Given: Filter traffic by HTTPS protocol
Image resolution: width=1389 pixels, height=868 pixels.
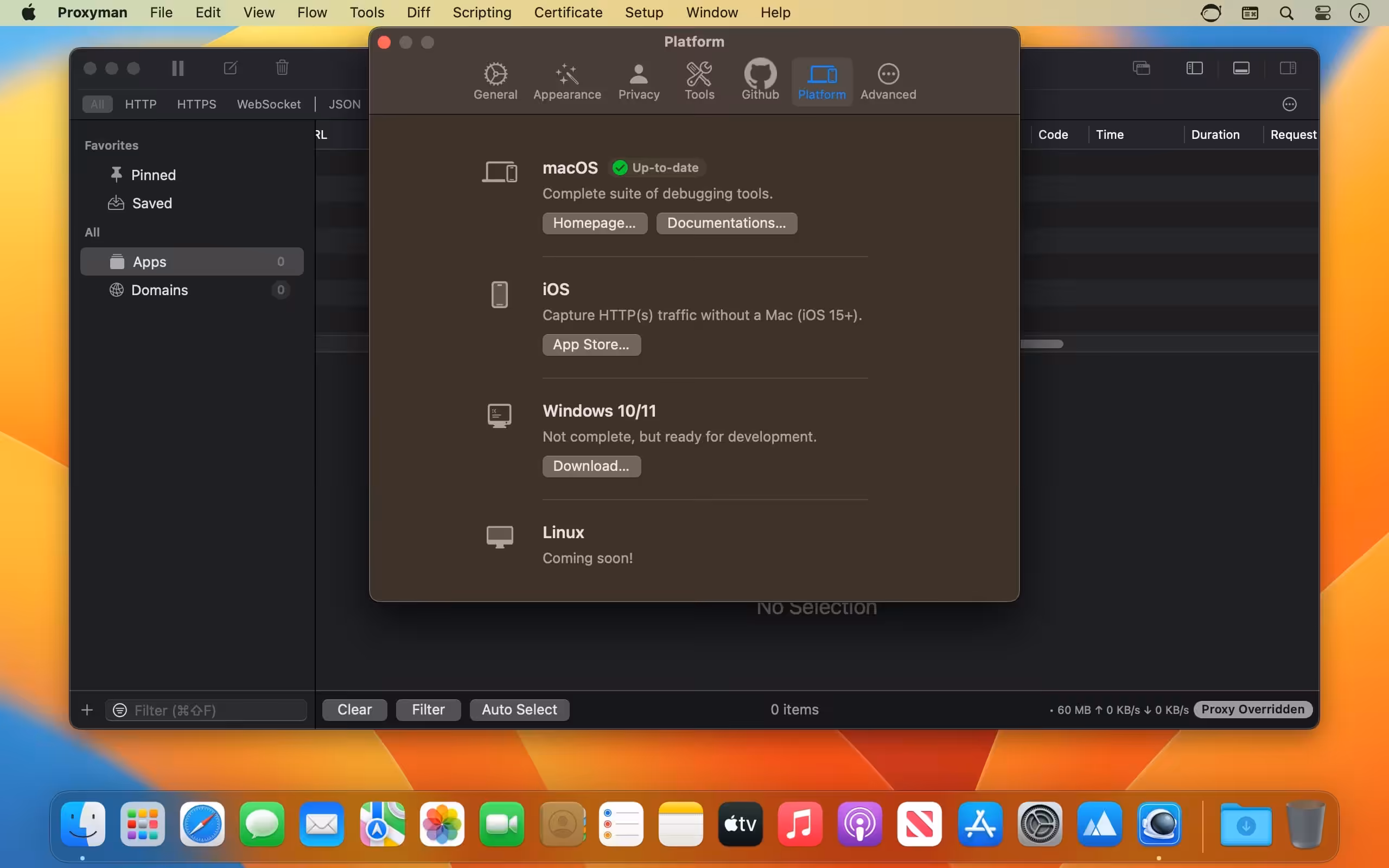Looking at the screenshot, I should 196,104.
